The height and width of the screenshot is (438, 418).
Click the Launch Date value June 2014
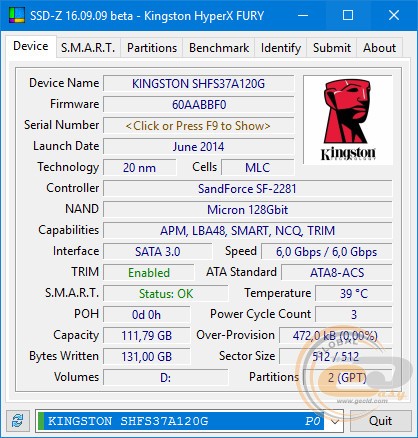click(199, 147)
